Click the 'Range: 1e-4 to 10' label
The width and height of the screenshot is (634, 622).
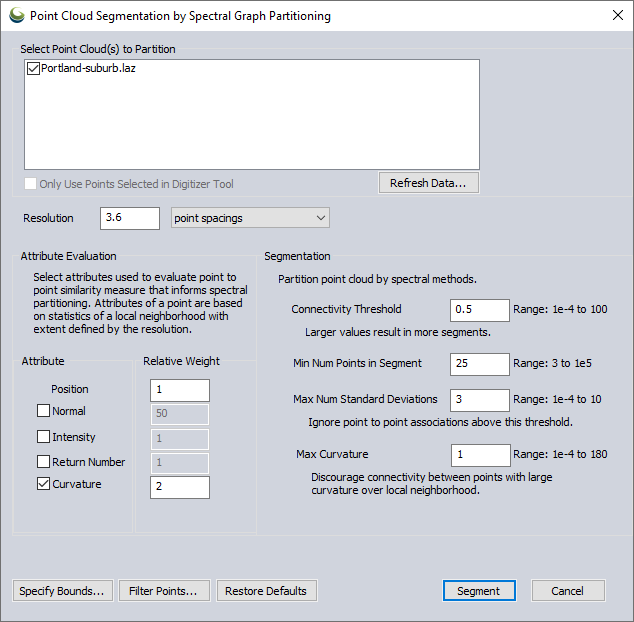pyautogui.click(x=557, y=399)
